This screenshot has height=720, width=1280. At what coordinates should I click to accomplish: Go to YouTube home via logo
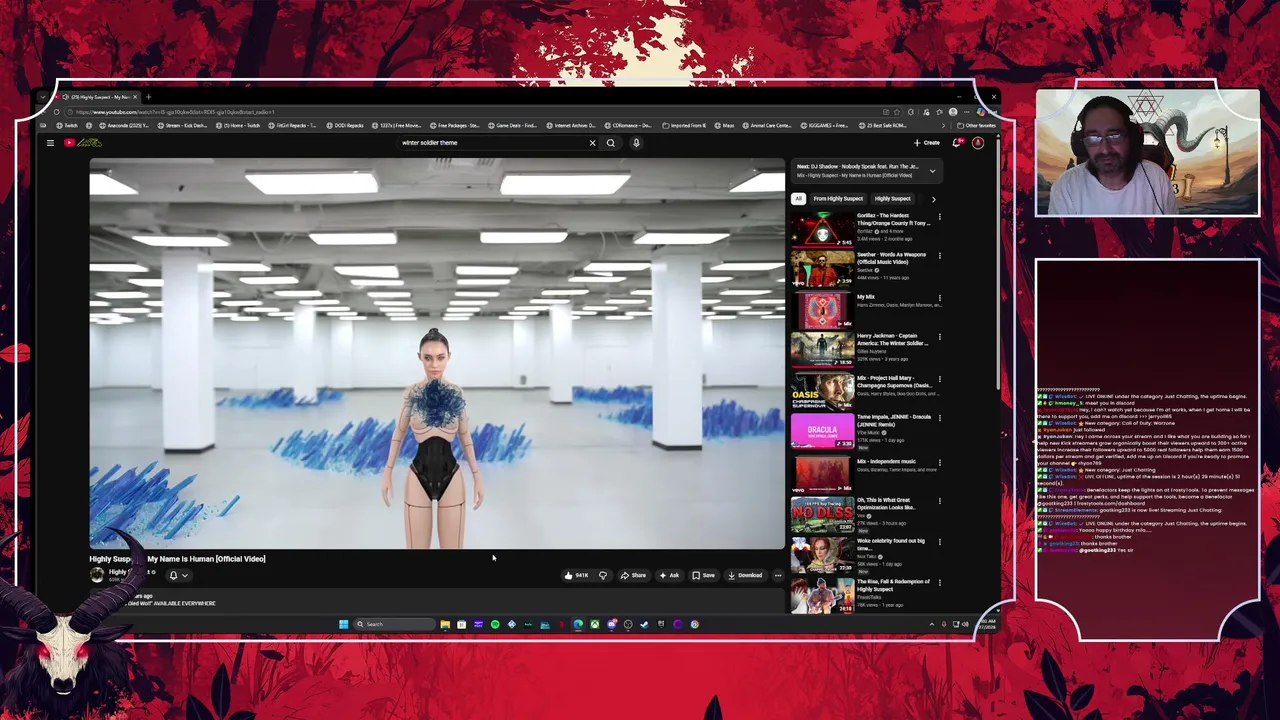[x=83, y=143]
